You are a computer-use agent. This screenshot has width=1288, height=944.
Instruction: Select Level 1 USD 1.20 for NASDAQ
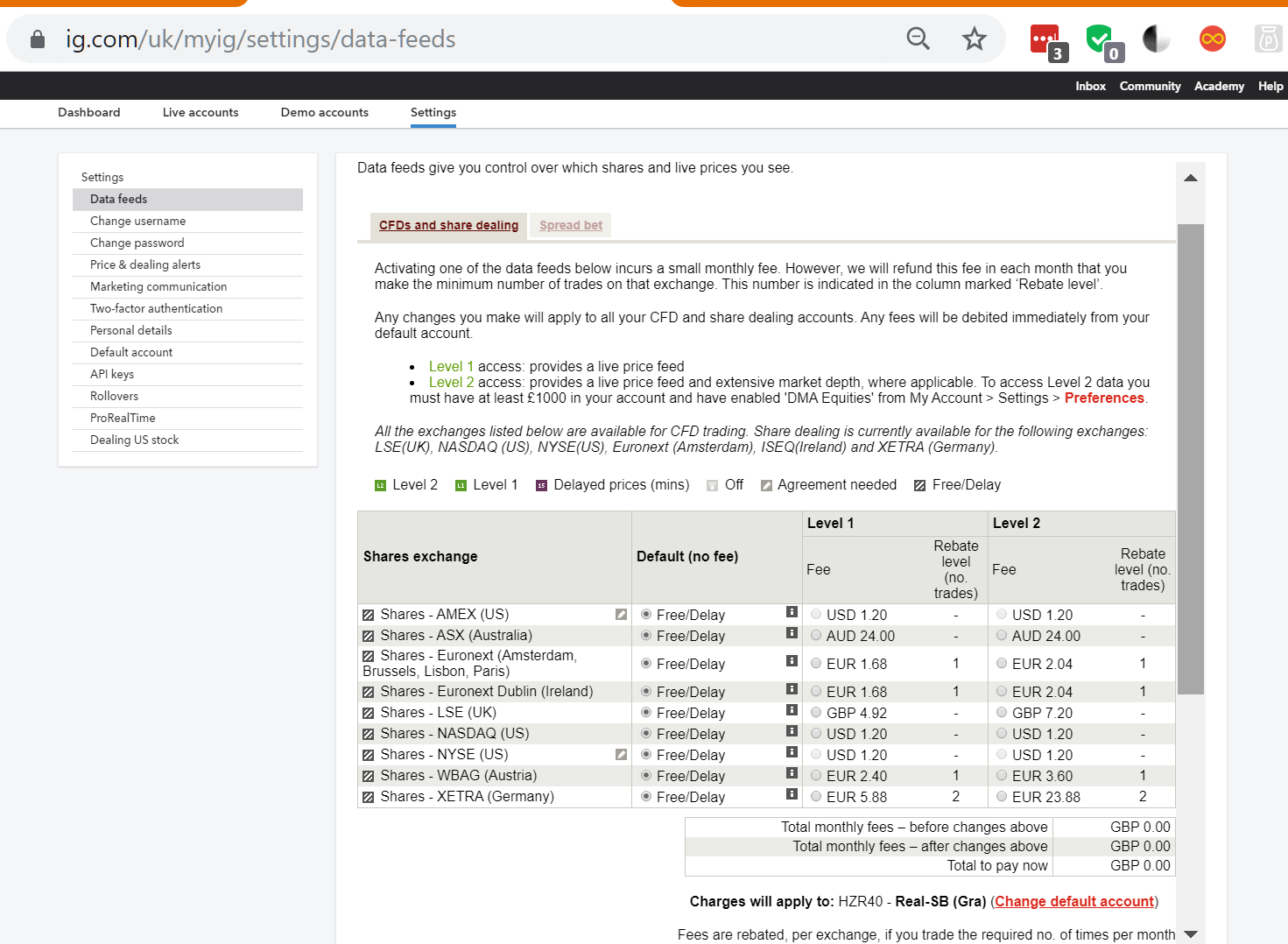pyautogui.click(x=816, y=734)
